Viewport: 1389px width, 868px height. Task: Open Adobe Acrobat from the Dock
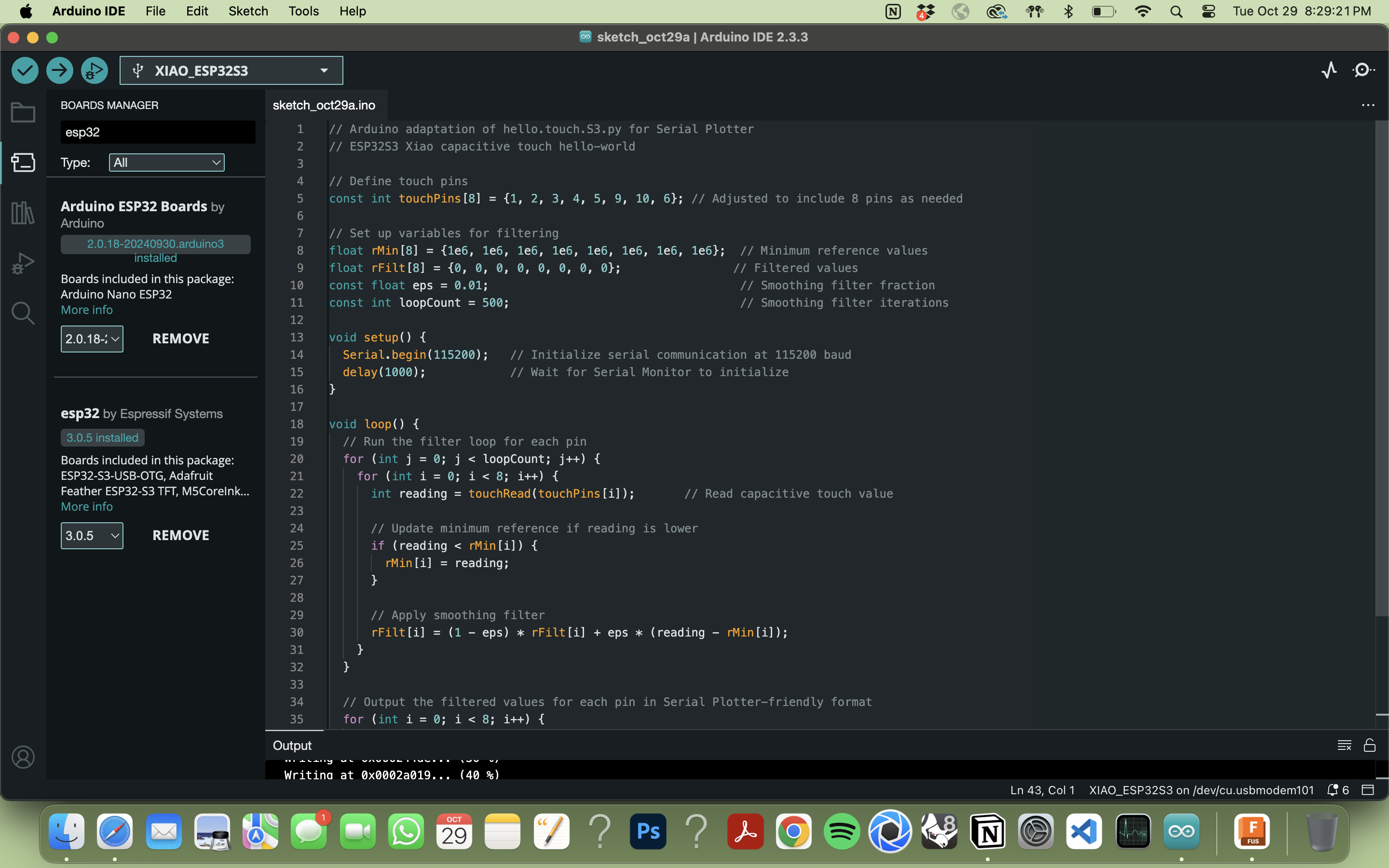(745, 831)
